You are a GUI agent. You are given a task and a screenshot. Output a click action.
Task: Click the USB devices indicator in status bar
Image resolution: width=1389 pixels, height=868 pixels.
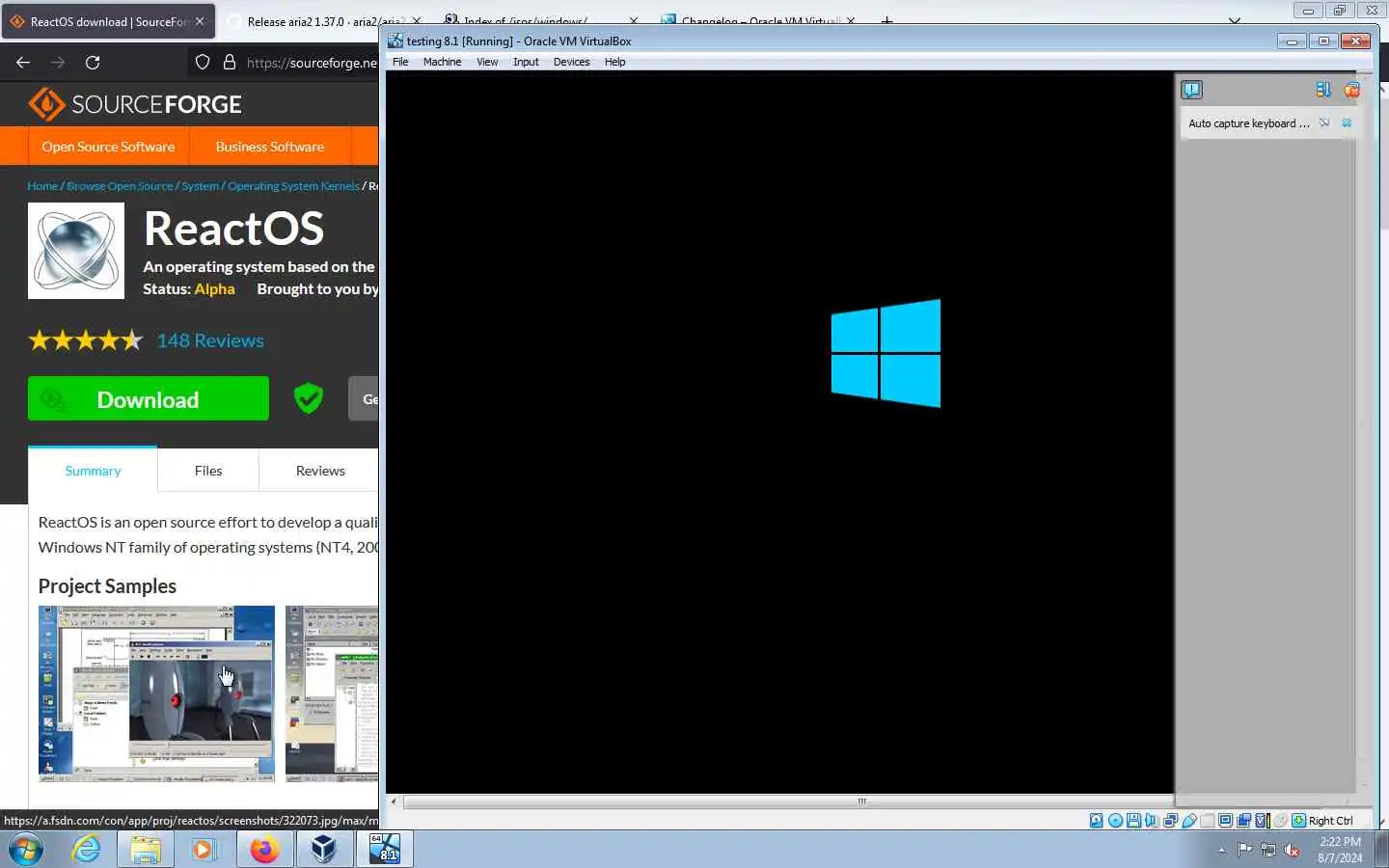1189,821
